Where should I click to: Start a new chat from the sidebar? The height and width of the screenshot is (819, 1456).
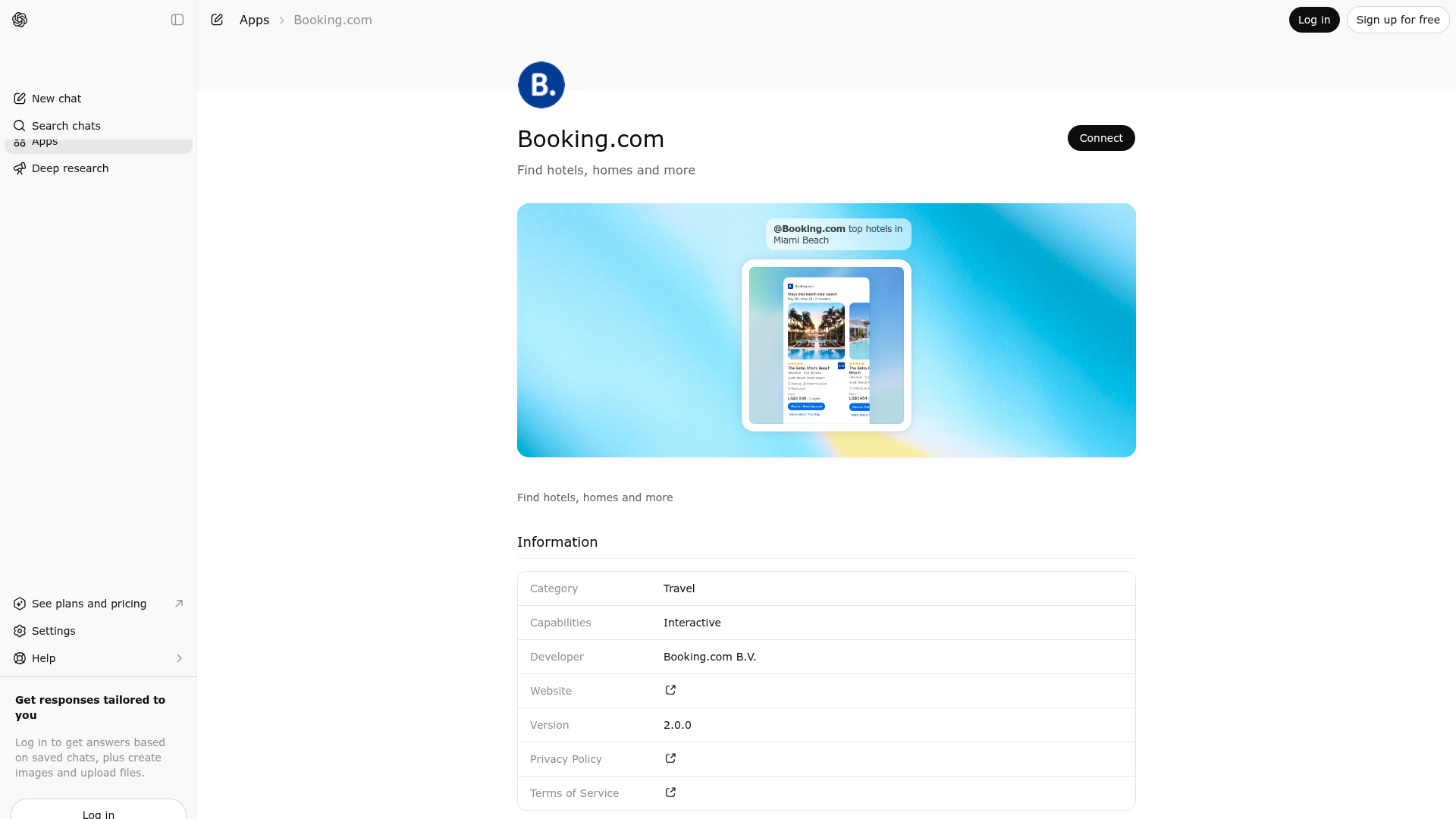(x=56, y=99)
